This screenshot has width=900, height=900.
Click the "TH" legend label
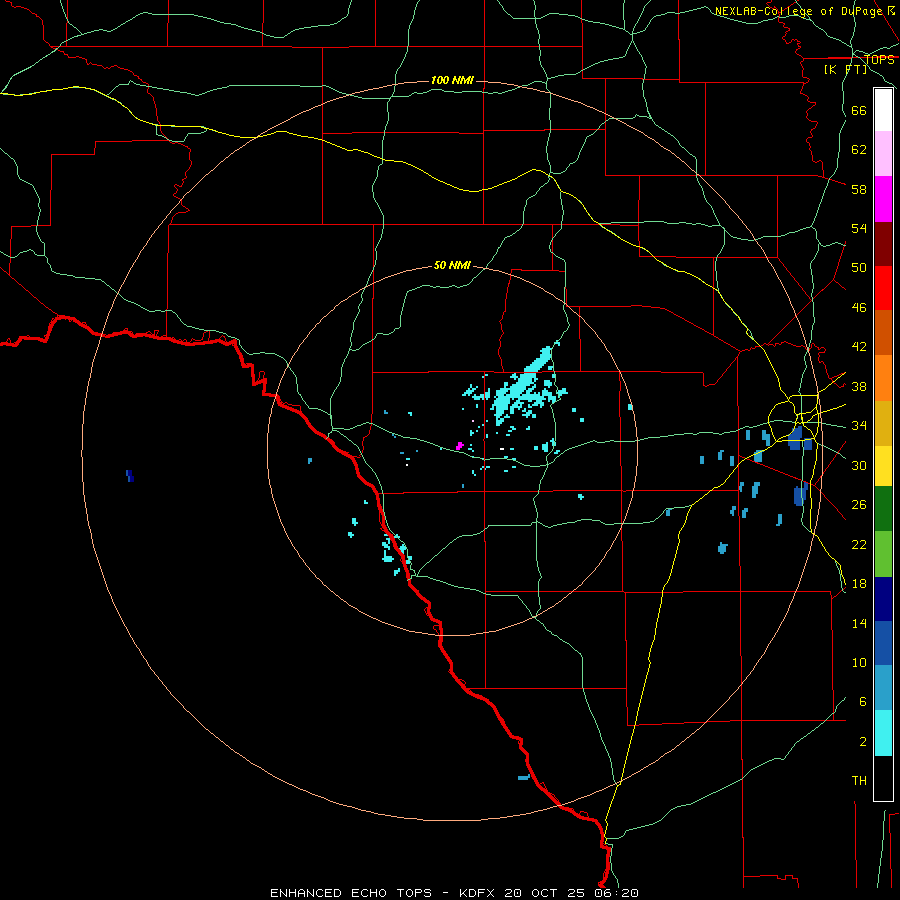tap(859, 781)
